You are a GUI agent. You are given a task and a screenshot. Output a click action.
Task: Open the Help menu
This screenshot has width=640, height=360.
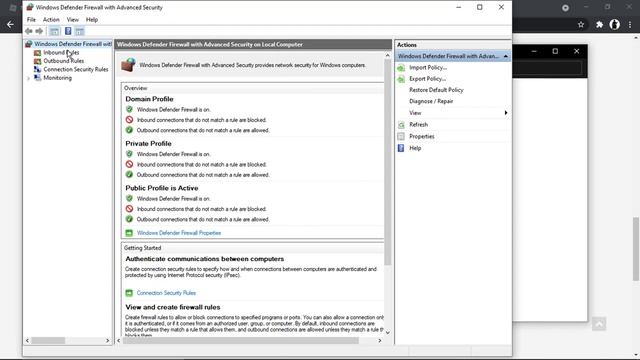pyautogui.click(x=92, y=20)
